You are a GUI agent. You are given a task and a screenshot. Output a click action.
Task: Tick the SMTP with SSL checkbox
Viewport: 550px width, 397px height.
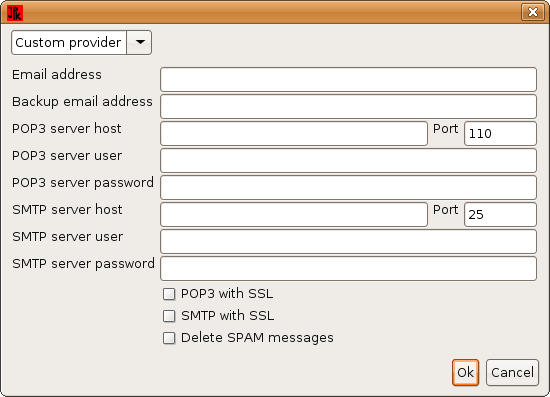(x=169, y=316)
